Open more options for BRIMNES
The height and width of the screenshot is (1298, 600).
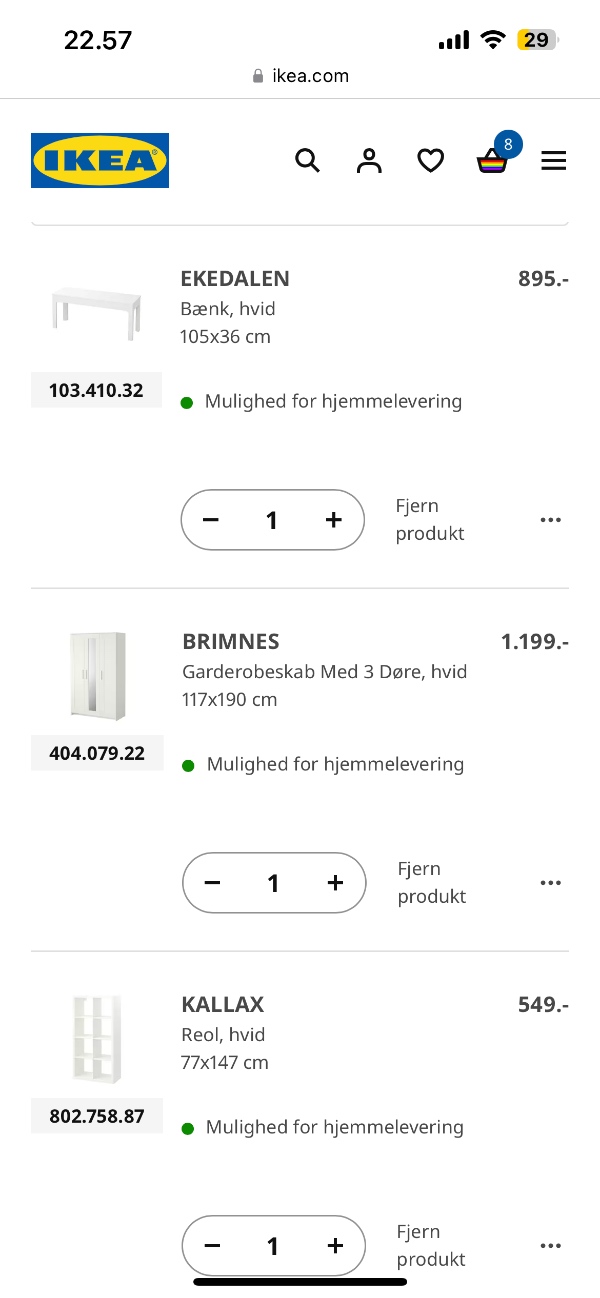click(551, 882)
